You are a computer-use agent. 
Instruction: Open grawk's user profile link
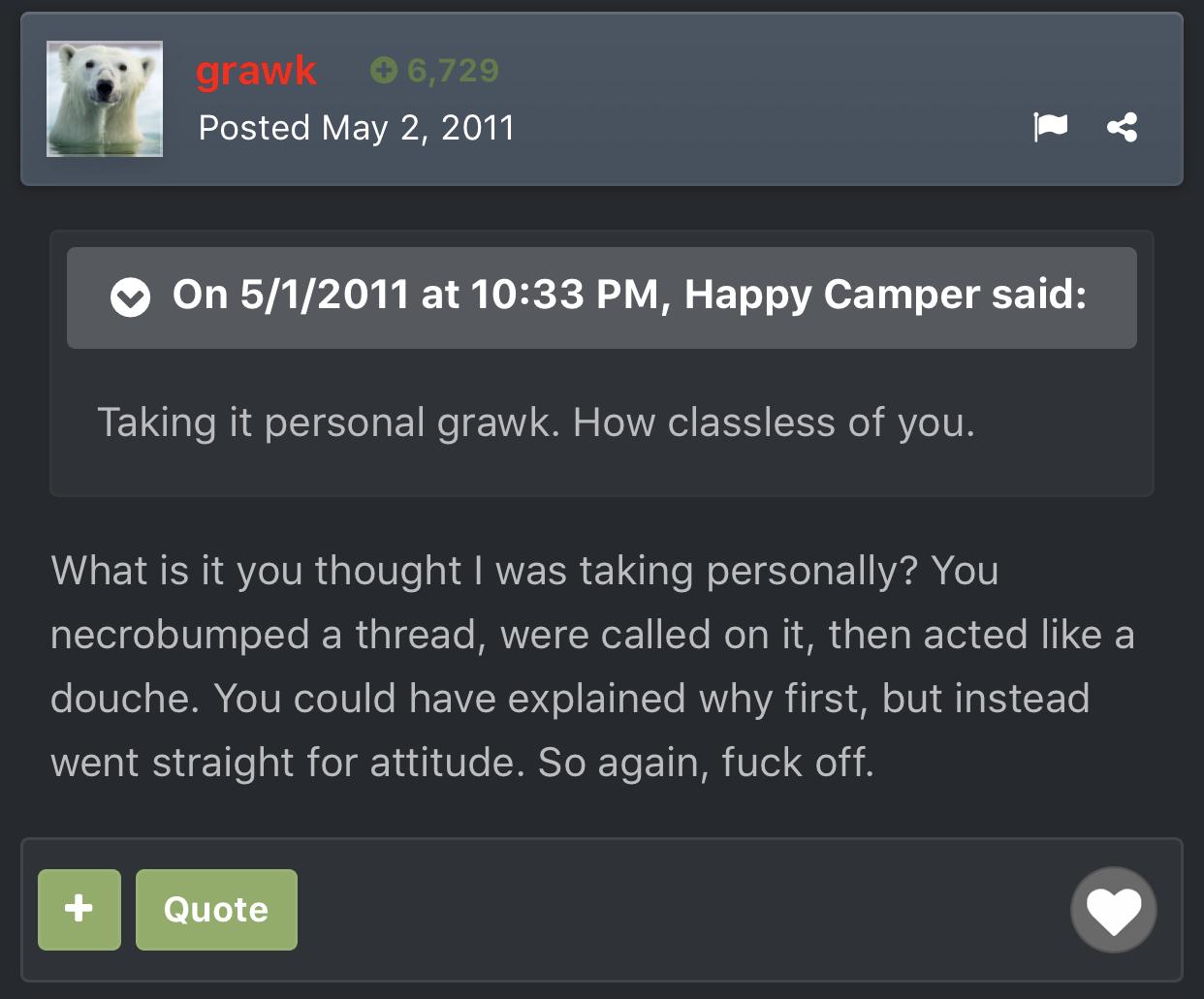[x=256, y=71]
